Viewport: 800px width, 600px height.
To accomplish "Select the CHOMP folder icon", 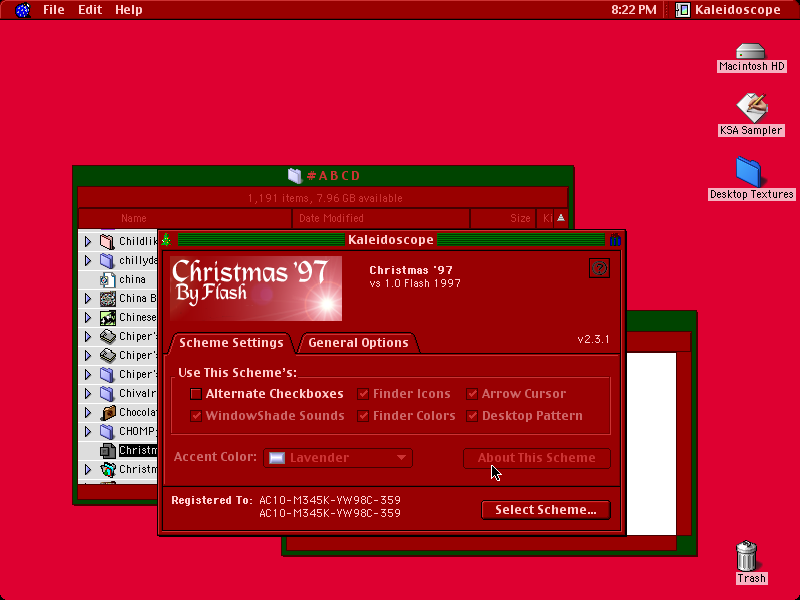I will pyautogui.click(x=107, y=431).
